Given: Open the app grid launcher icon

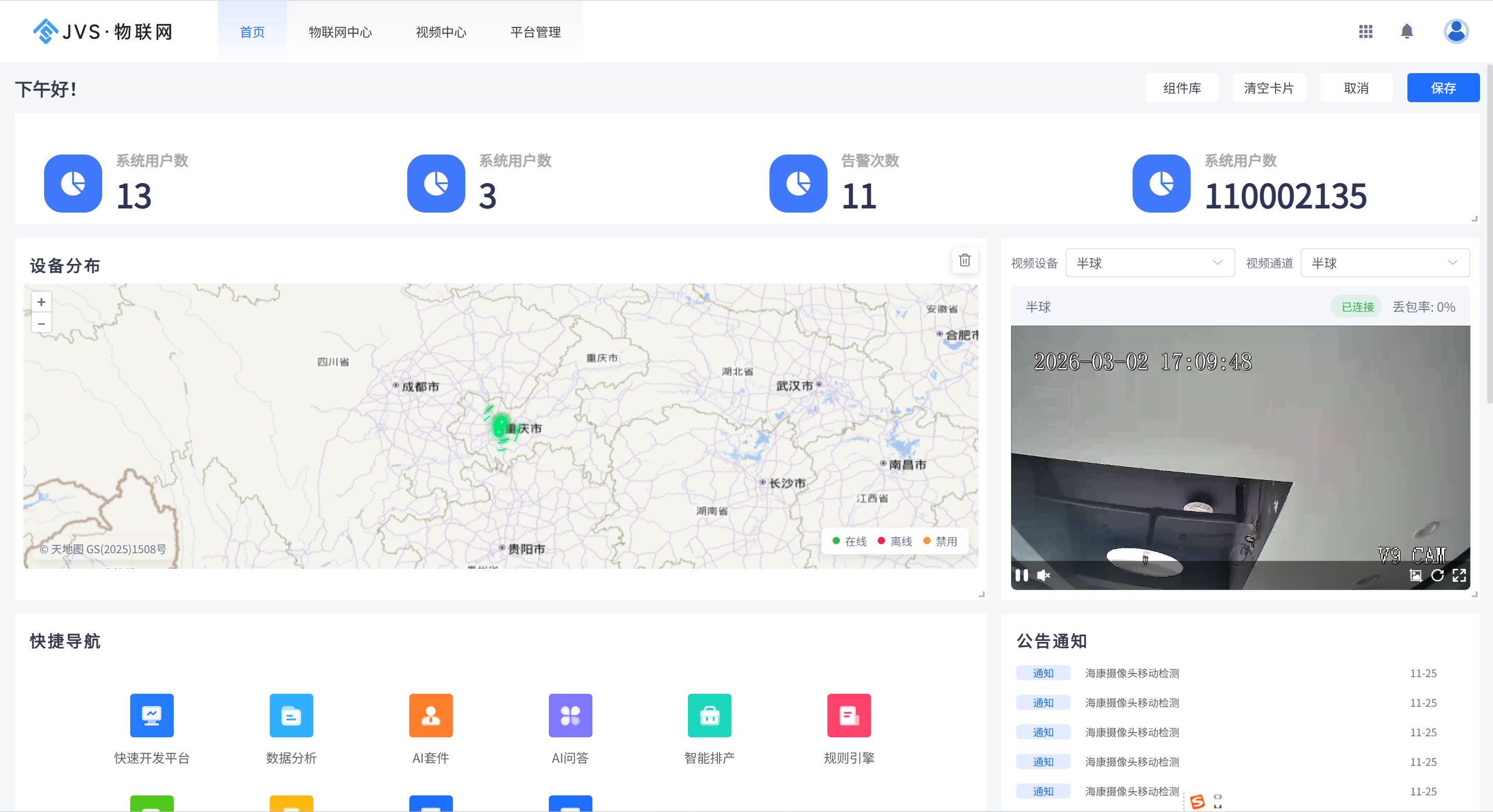Looking at the screenshot, I should pos(1365,31).
